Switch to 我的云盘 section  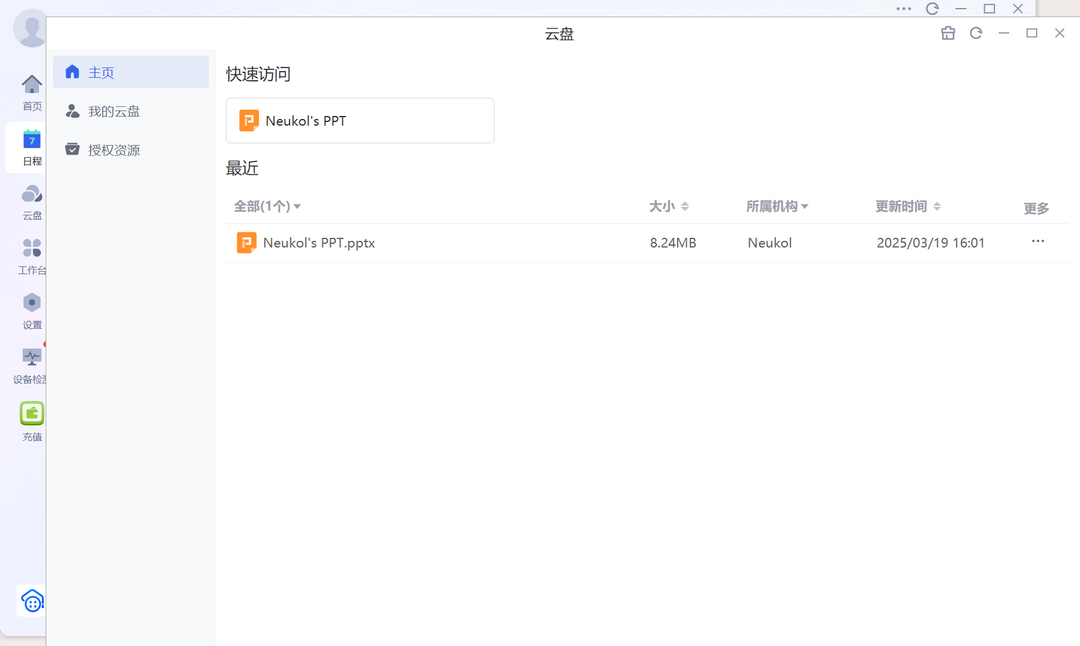(x=115, y=111)
